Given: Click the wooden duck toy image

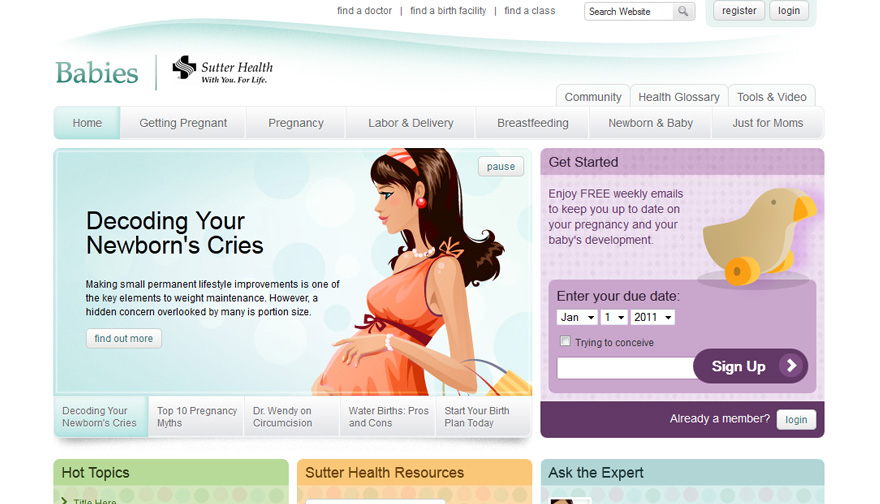Looking at the screenshot, I should click(x=757, y=236).
